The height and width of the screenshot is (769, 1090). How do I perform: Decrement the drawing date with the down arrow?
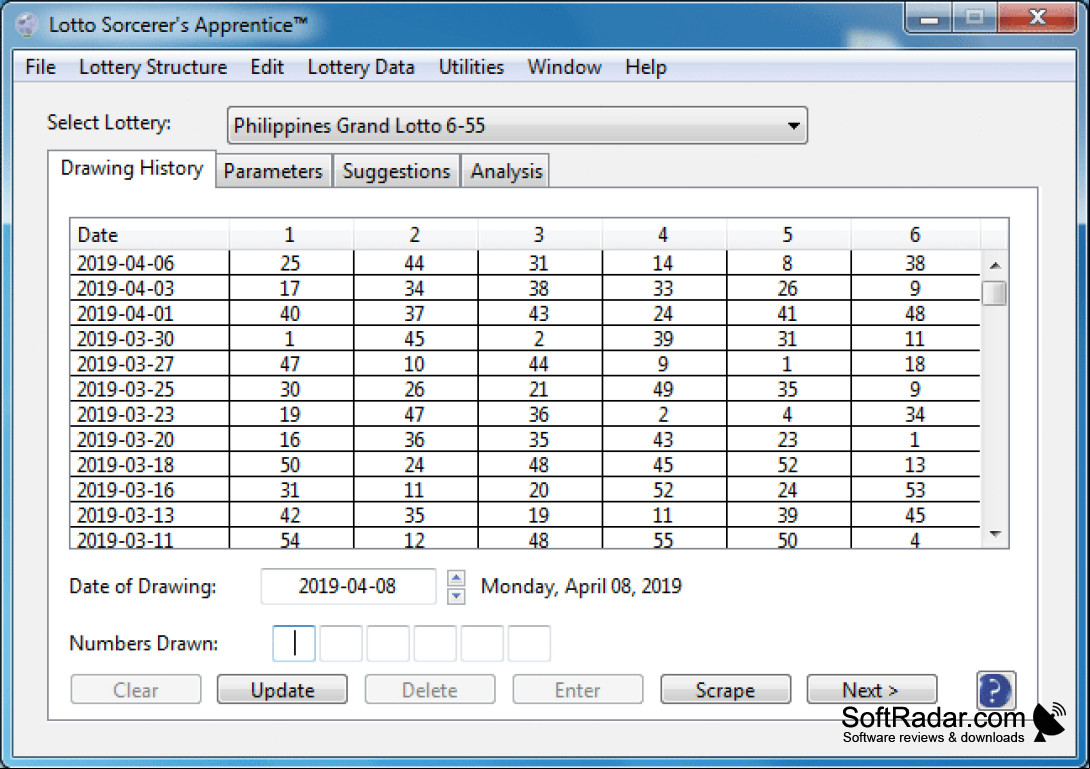(456, 596)
